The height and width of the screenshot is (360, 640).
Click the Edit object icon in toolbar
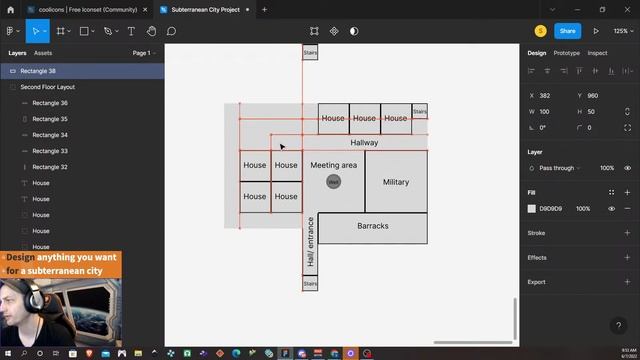click(314, 31)
